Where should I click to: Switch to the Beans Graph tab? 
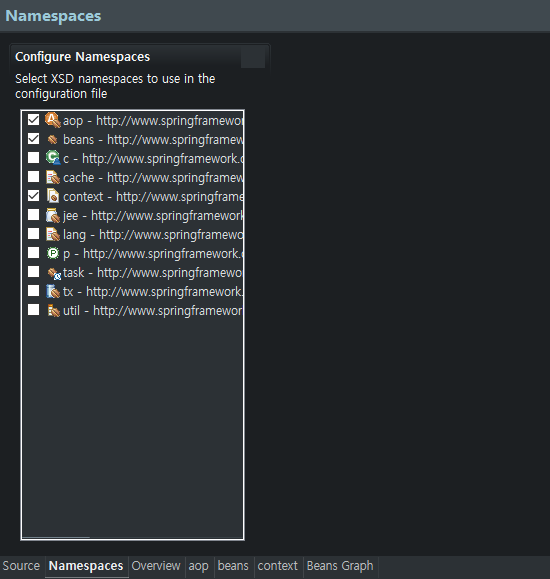click(340, 566)
